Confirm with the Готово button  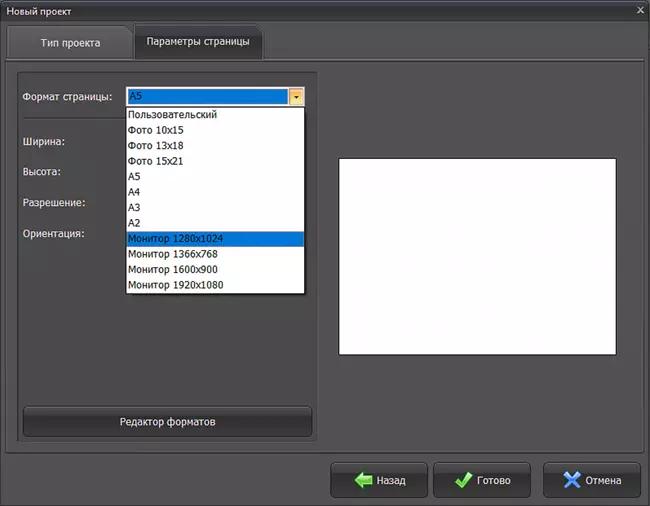[482, 480]
